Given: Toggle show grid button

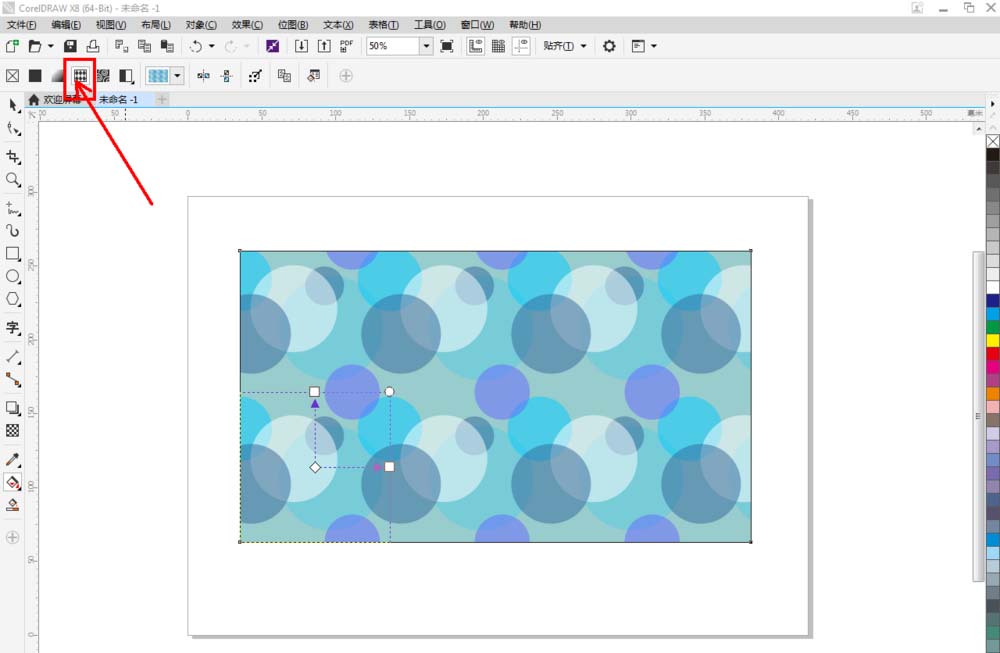Looking at the screenshot, I should pyautogui.click(x=498, y=46).
